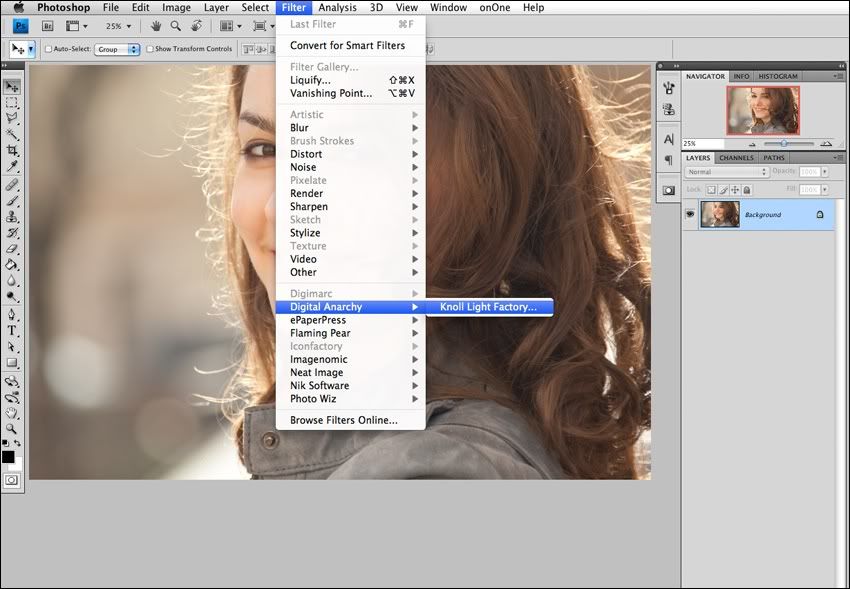Image resolution: width=850 pixels, height=589 pixels.
Task: Select the Zoom tool in the toolbox
Action: 12,429
